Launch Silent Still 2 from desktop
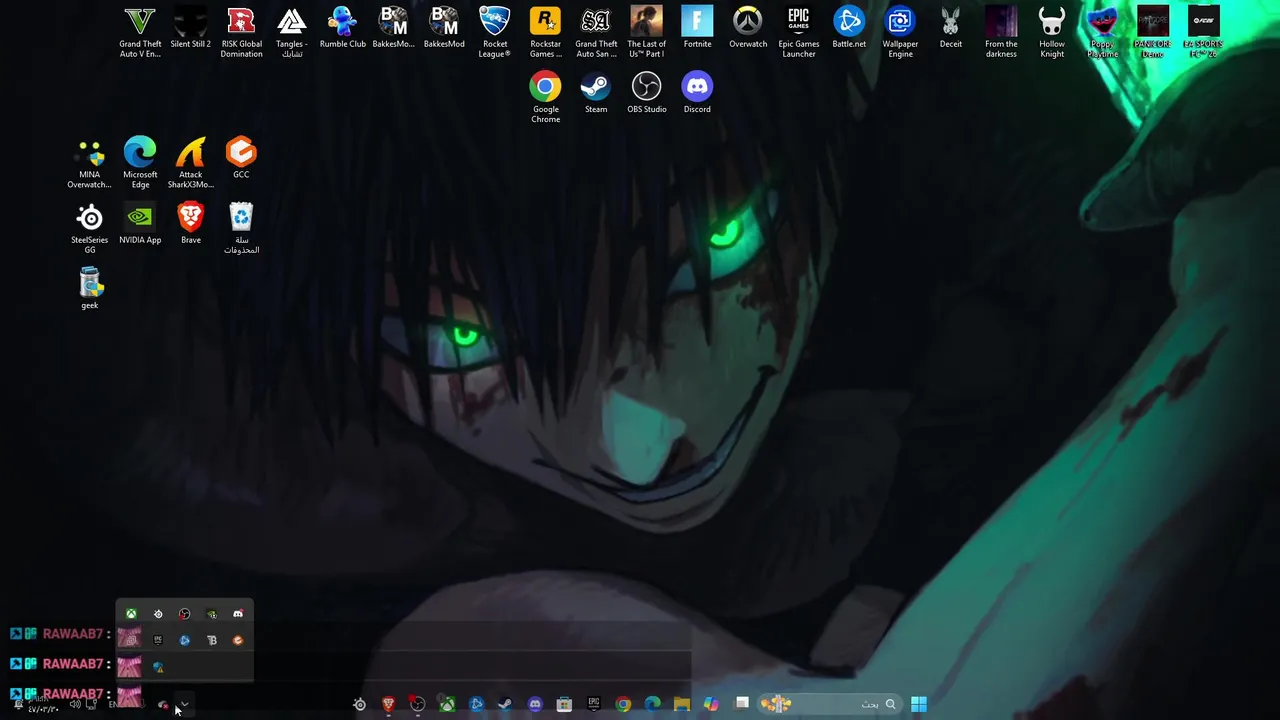Image resolution: width=1280 pixels, height=720 pixels. (x=190, y=29)
